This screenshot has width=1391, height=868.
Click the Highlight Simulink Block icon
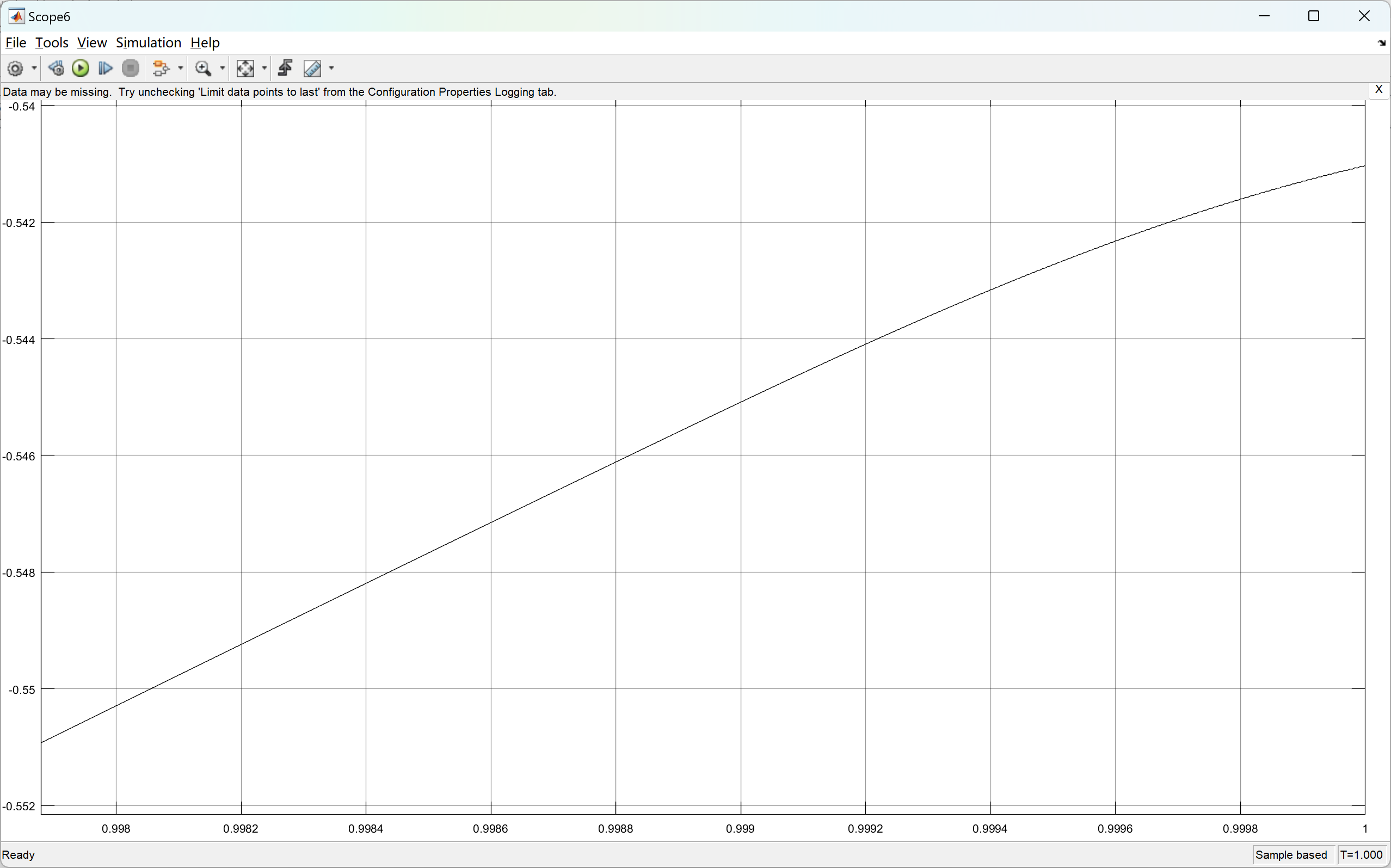coord(161,69)
